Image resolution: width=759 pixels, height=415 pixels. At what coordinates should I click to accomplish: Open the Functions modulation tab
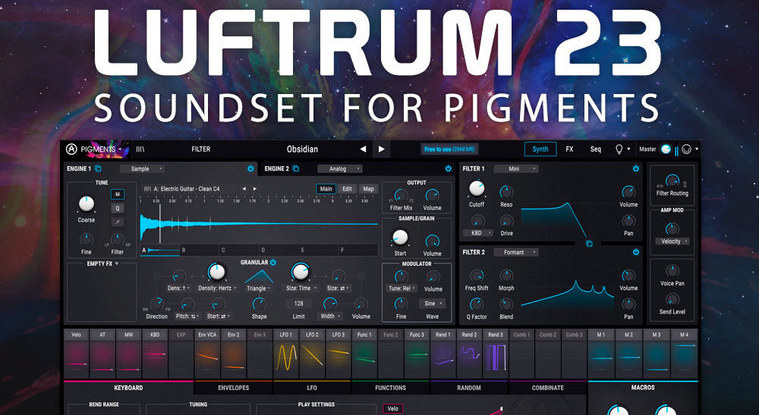coord(391,388)
